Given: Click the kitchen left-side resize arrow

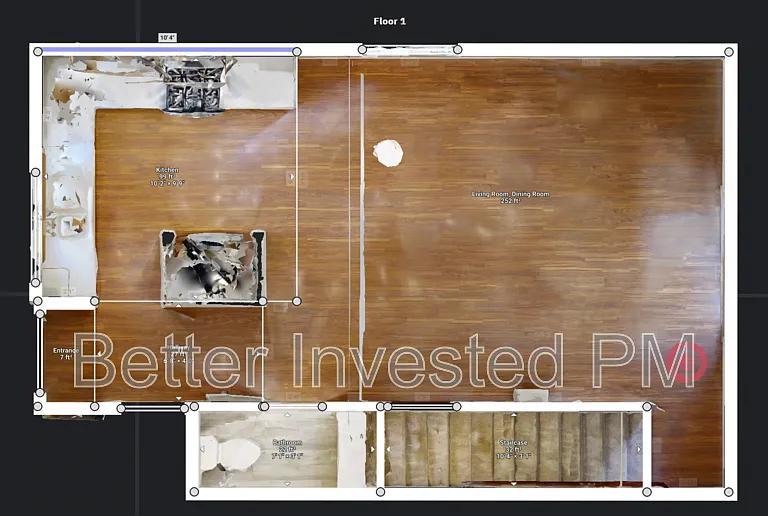Looking at the screenshot, I should coord(46,176).
